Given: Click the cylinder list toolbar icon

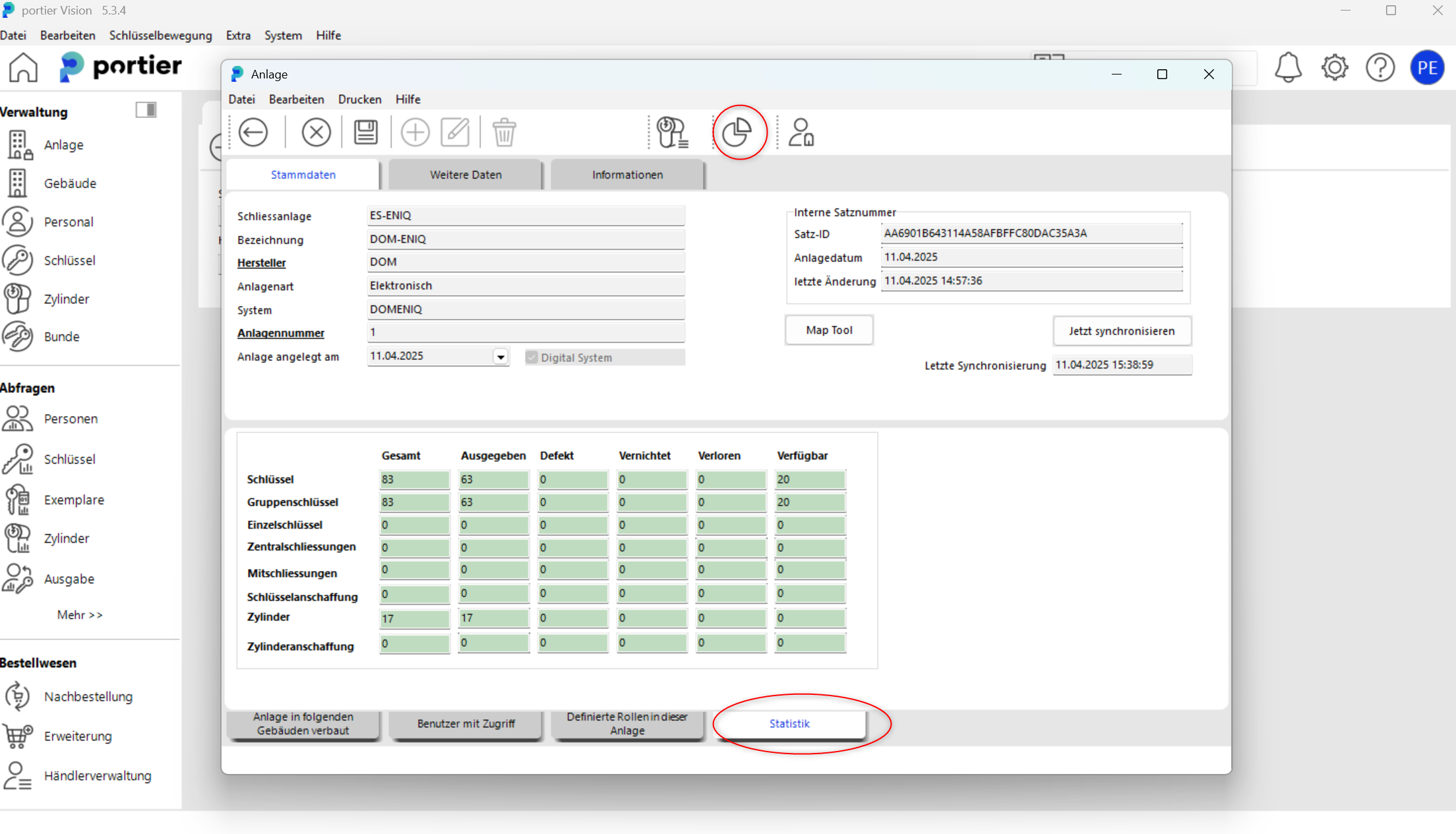Looking at the screenshot, I should tap(672, 133).
